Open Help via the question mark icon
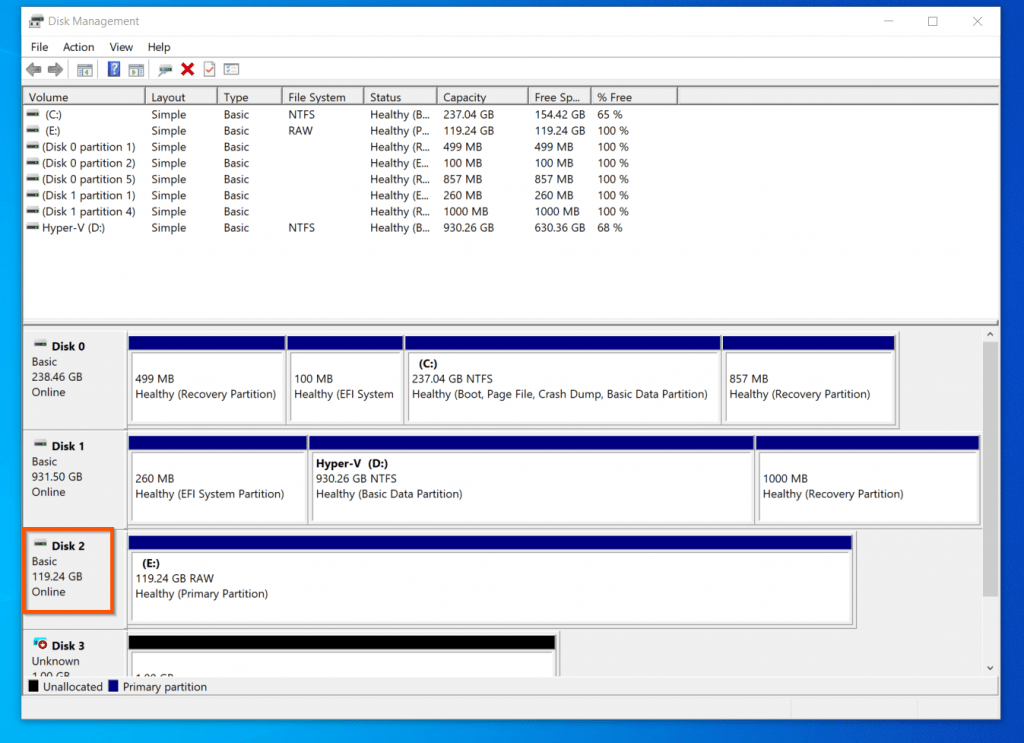 coord(113,69)
